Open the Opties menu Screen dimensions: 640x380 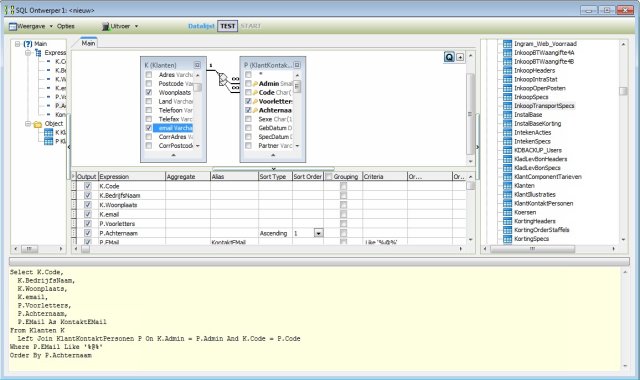coord(66,26)
